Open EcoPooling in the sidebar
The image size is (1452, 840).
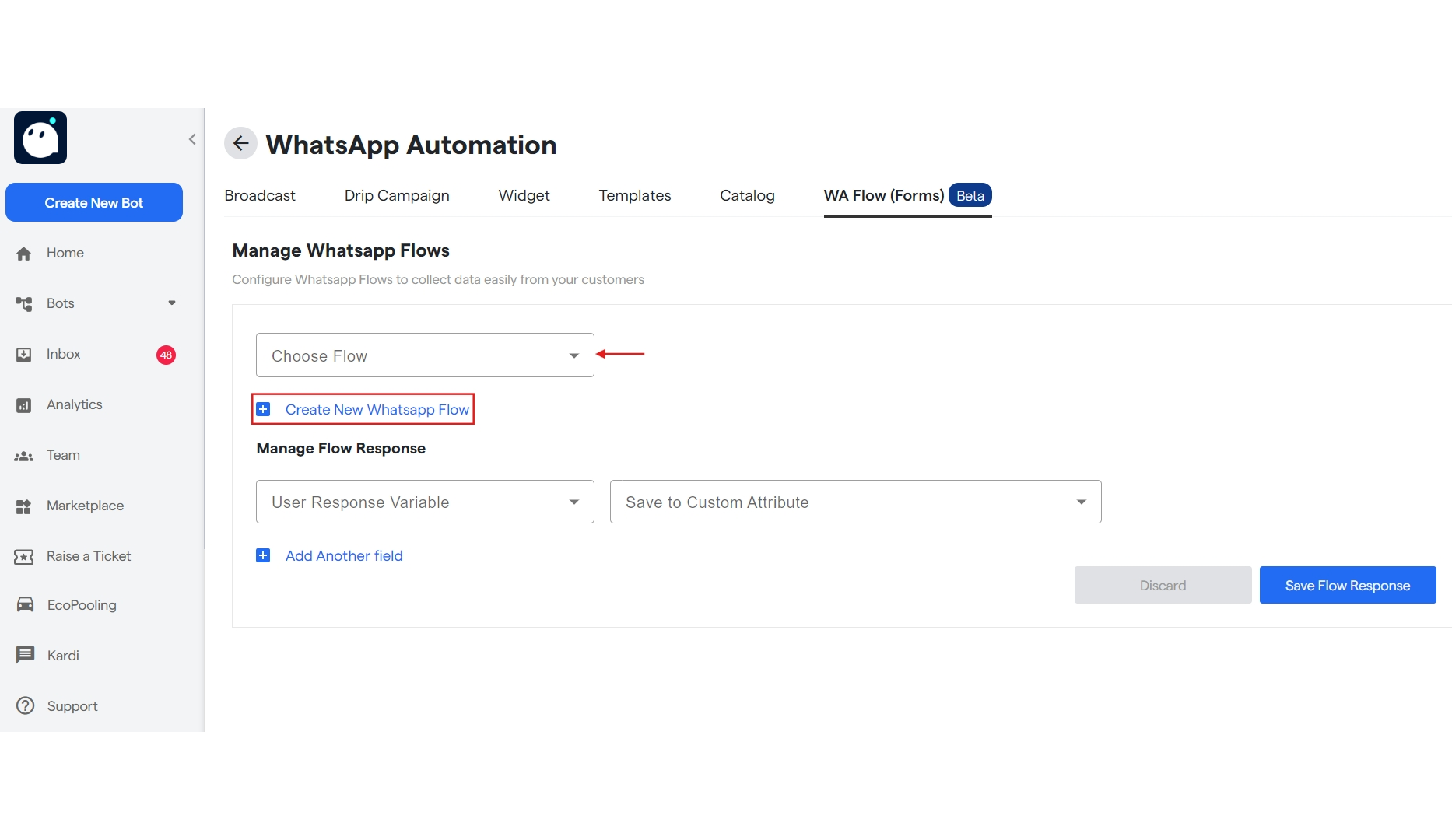[82, 605]
